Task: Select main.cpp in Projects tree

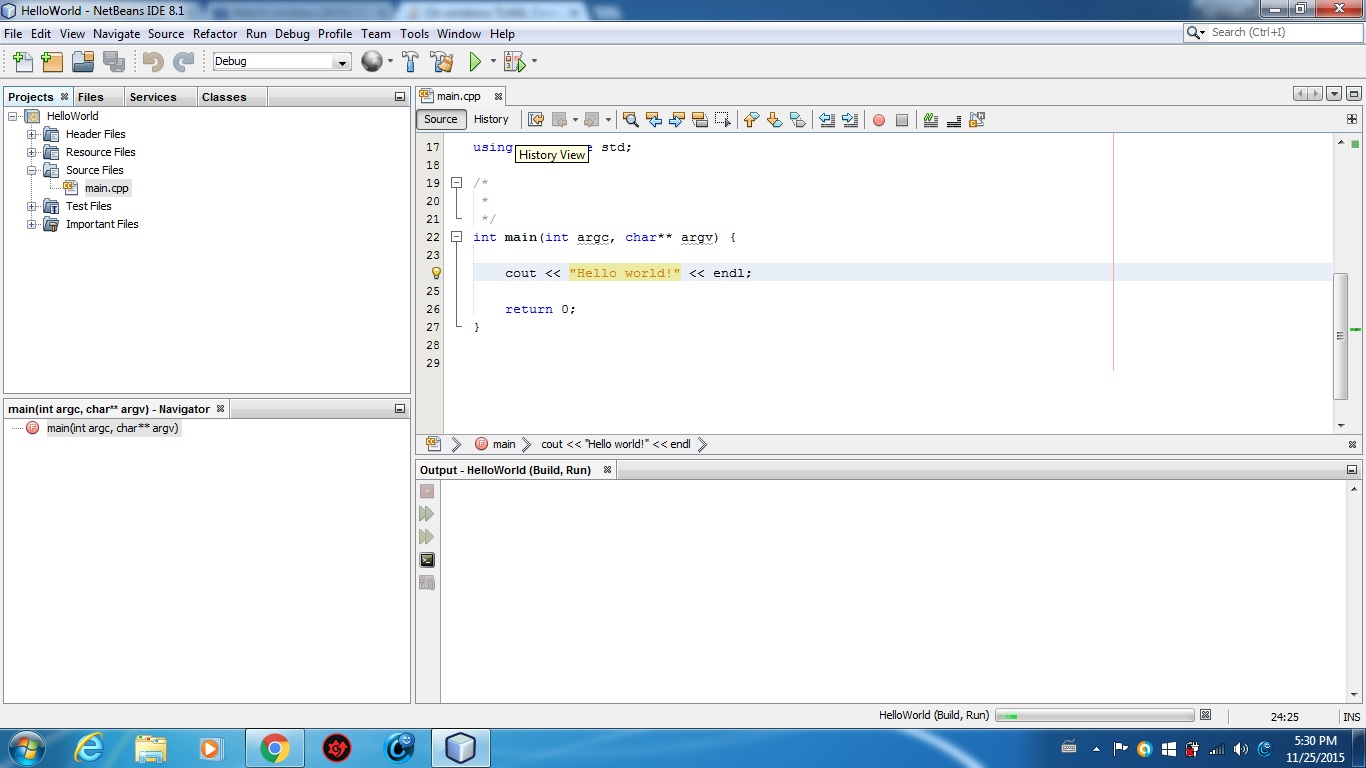Action: [106, 188]
